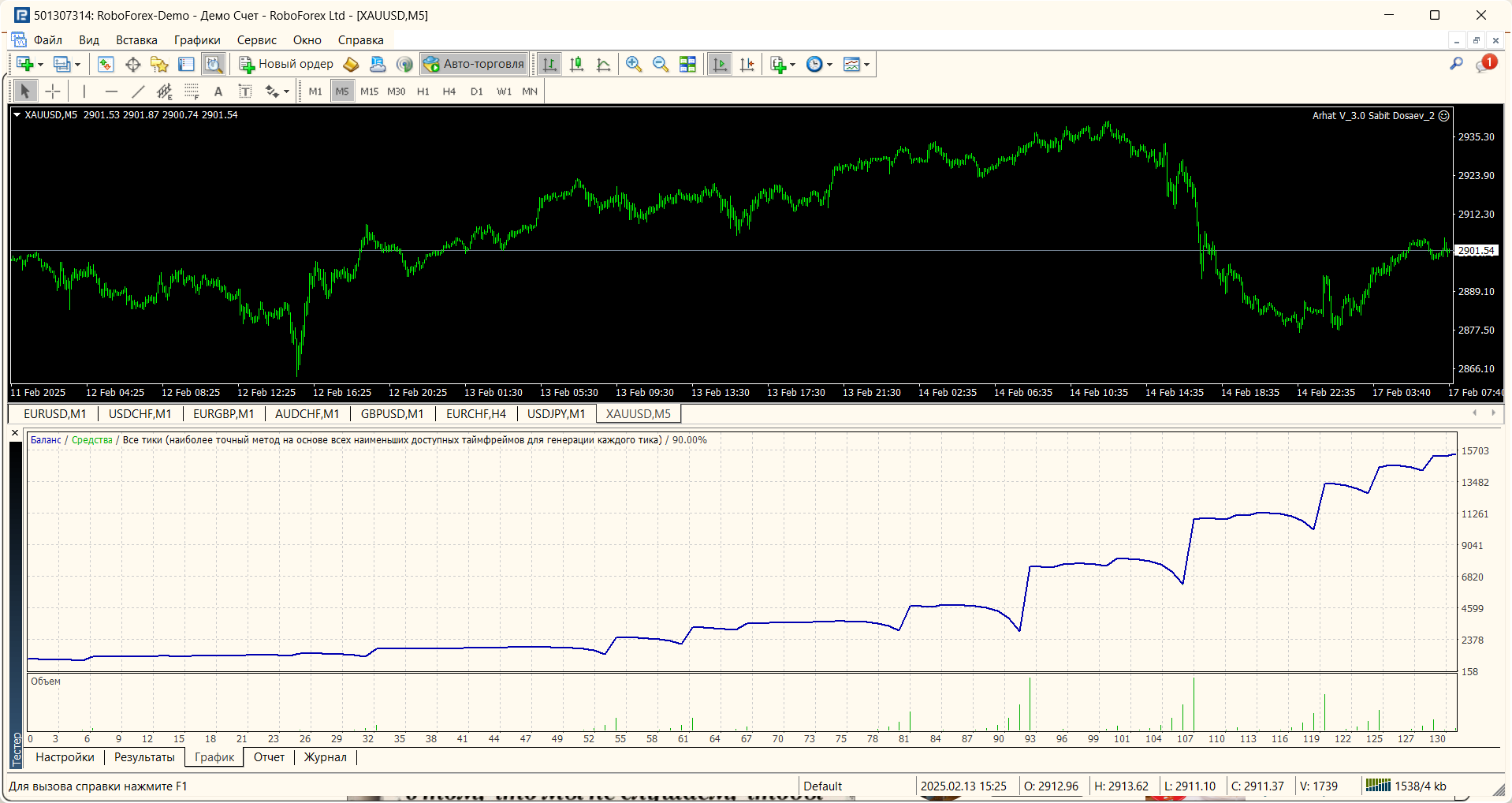The height and width of the screenshot is (803, 1512).
Task: Select the Equidistant Channel tool
Action: pyautogui.click(x=165, y=92)
